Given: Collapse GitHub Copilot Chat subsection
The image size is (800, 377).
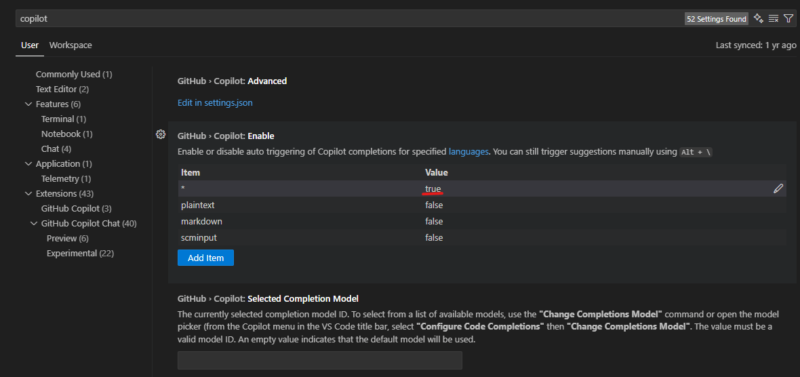Looking at the screenshot, I should tap(34, 223).
